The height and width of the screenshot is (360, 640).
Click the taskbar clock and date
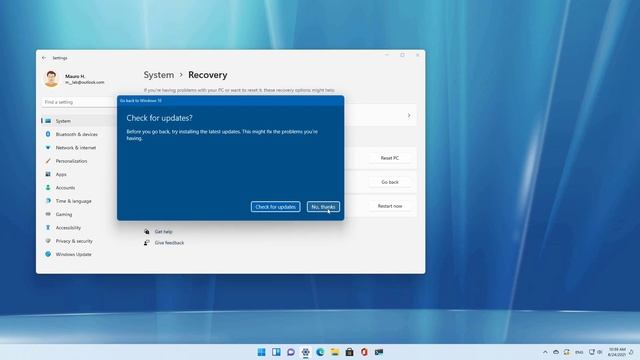click(x=617, y=352)
